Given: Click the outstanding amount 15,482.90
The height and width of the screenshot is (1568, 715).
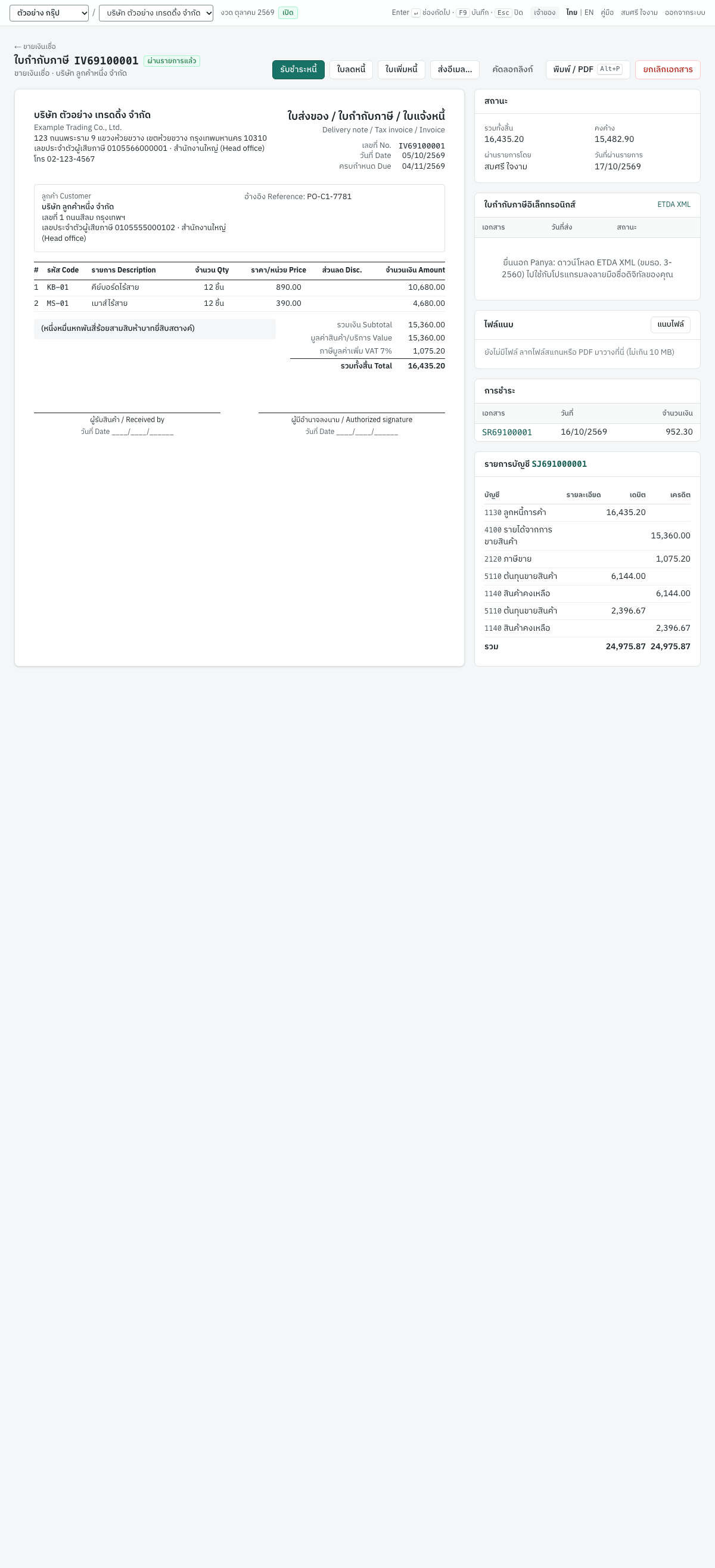Looking at the screenshot, I should coord(614,140).
